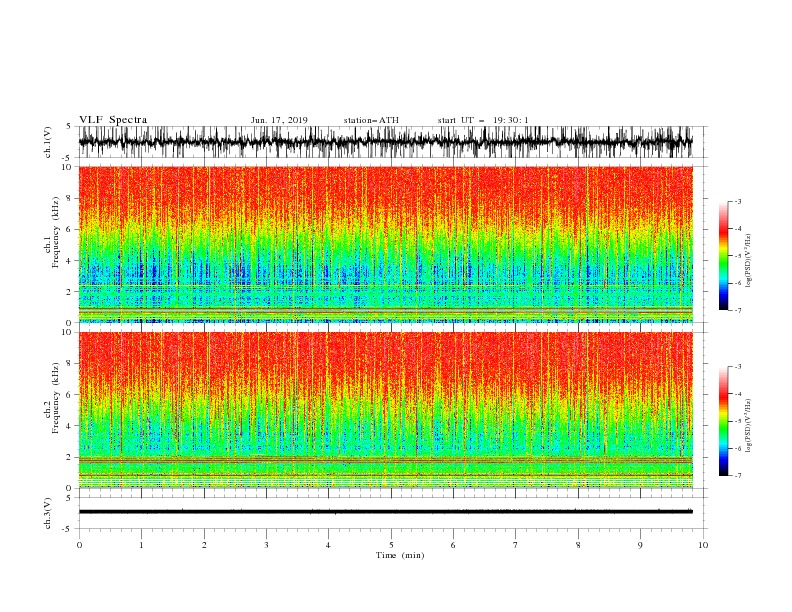Click the ch.3 voltage waveform trace

(385, 512)
